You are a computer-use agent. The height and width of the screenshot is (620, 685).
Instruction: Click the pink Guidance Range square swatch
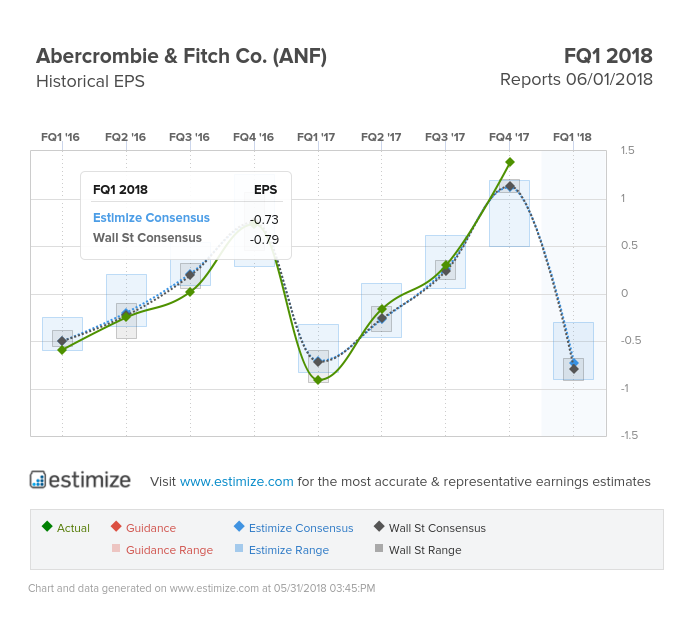pyautogui.click(x=116, y=548)
